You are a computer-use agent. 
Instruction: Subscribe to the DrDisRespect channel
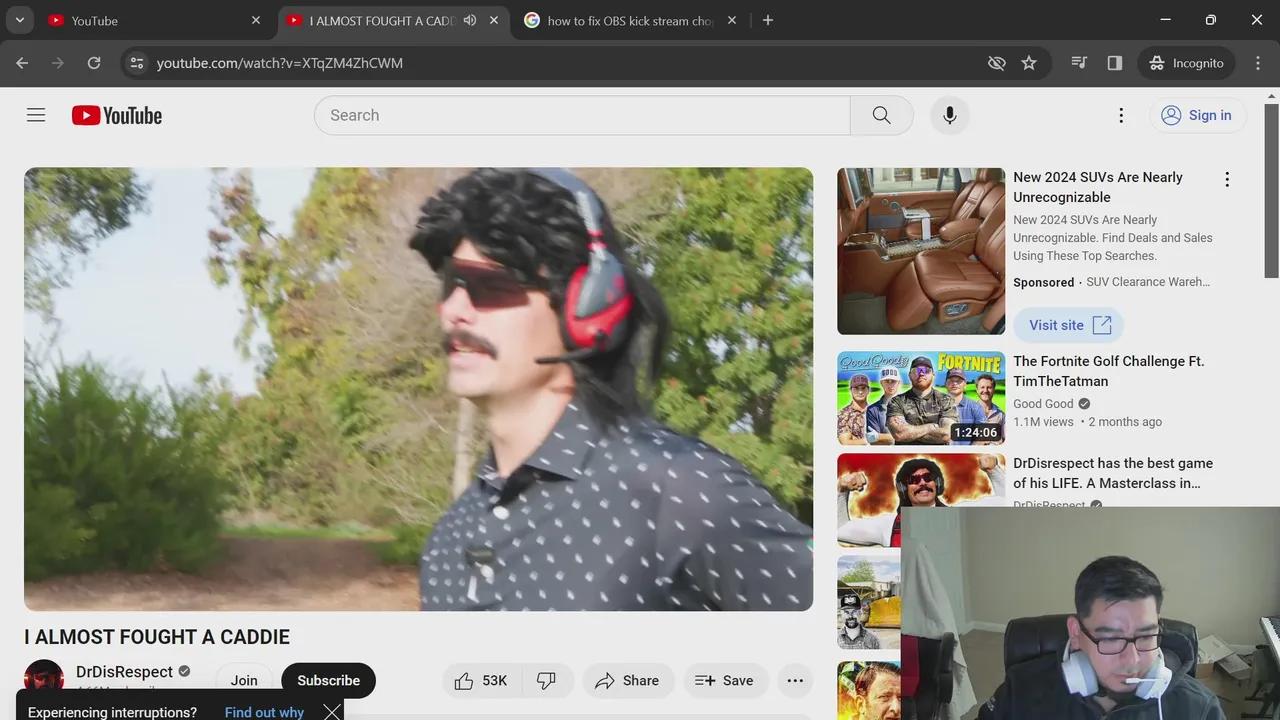pyautogui.click(x=328, y=681)
